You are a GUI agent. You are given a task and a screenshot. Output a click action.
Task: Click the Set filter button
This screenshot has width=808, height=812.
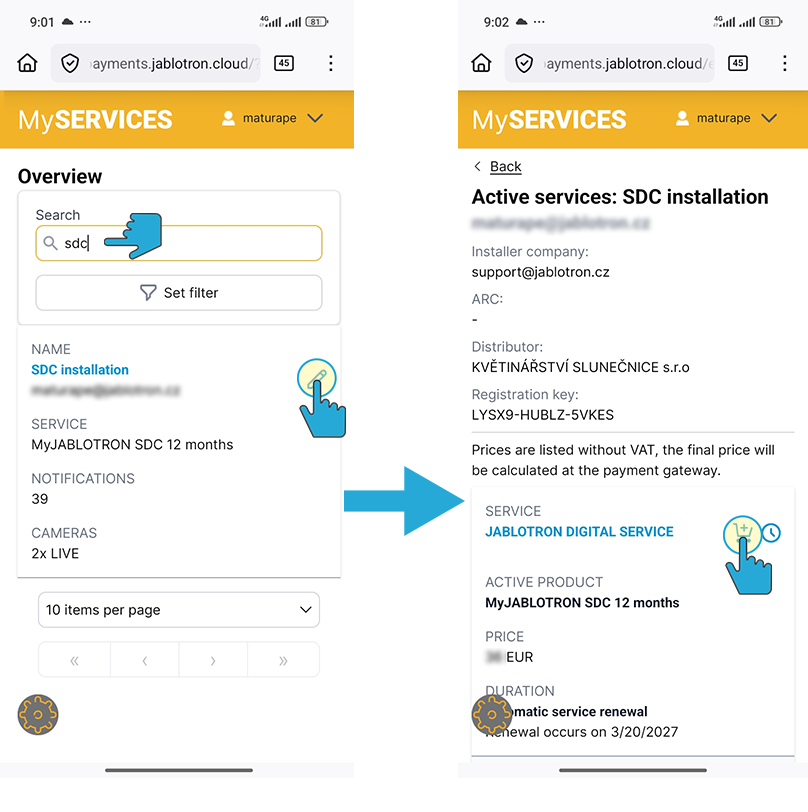point(179,293)
